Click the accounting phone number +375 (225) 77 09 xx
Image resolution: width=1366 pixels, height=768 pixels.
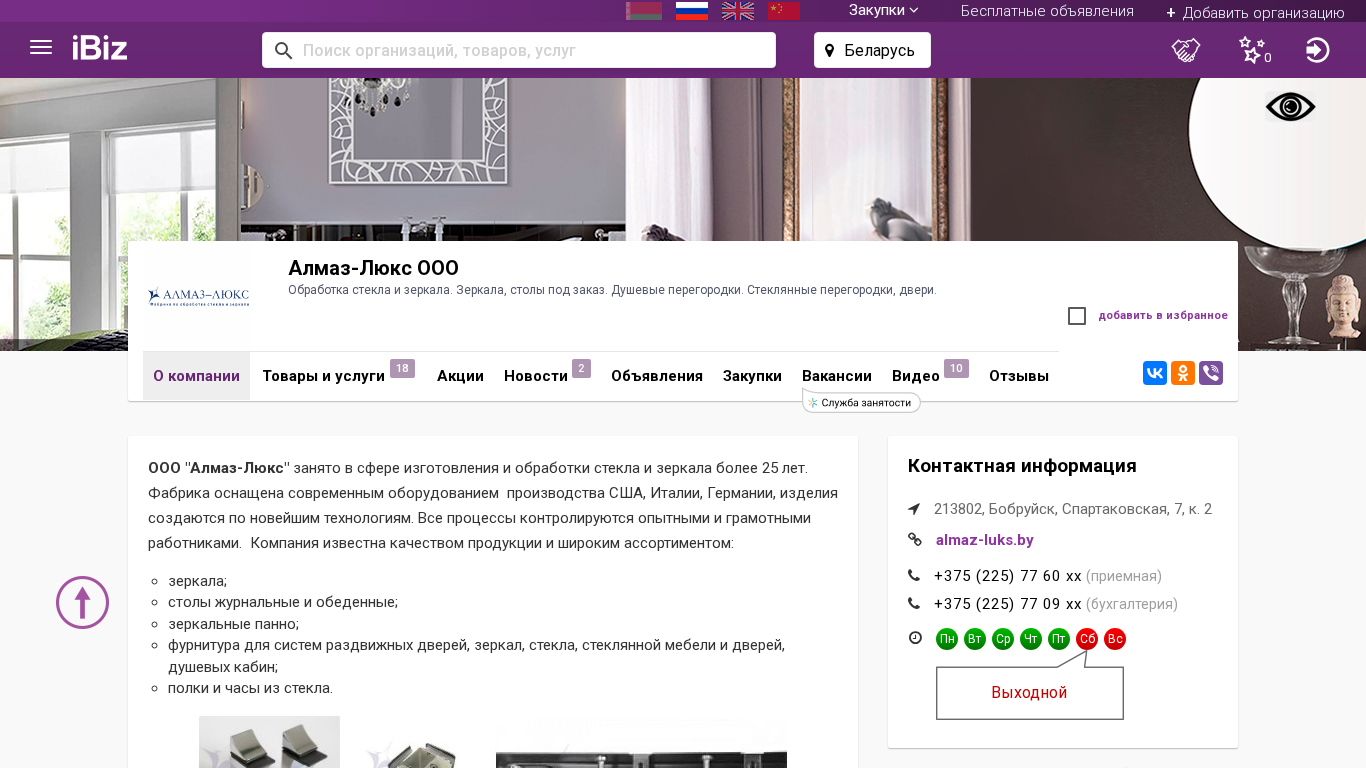[1008, 604]
